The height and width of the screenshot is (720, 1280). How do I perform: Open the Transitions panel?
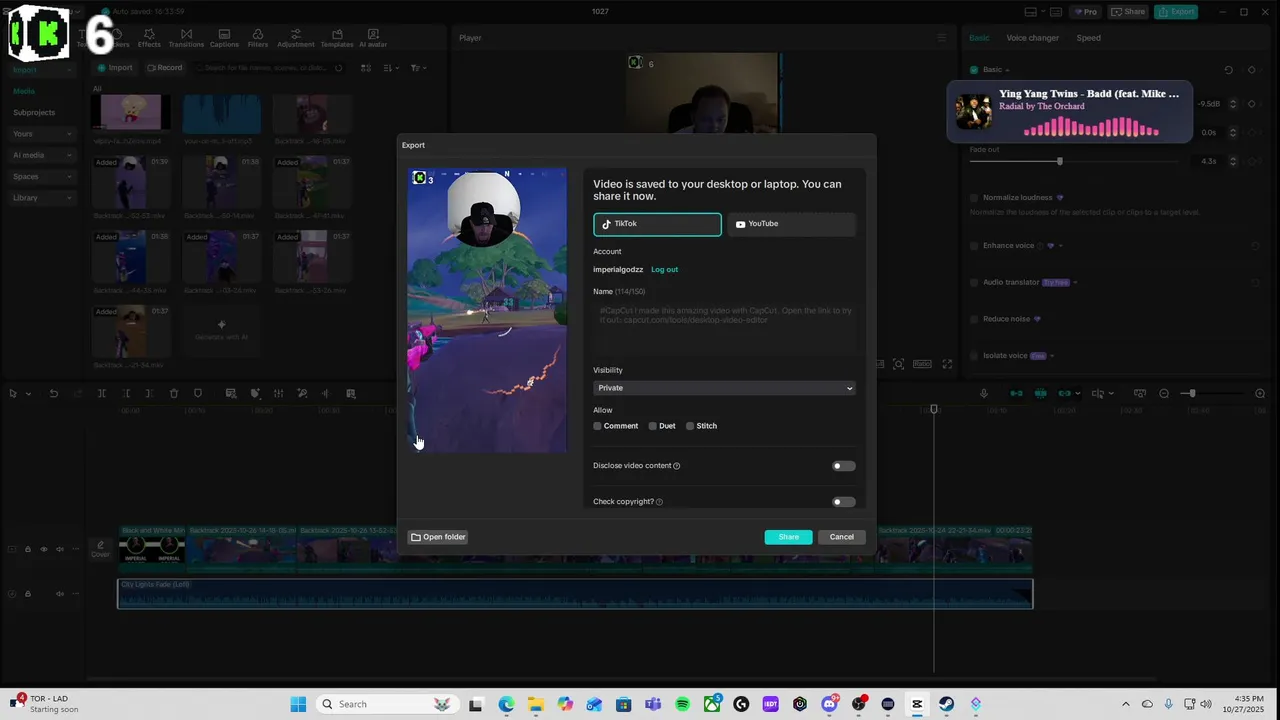186,38
